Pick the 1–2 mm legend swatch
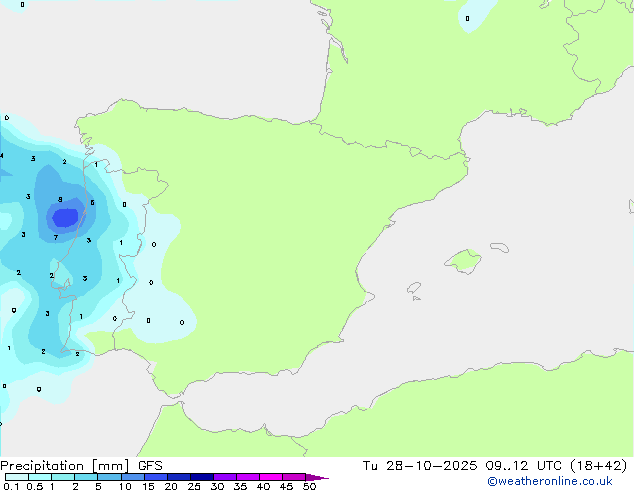Image resolution: width=634 pixels, height=490 pixels. (x=63, y=477)
